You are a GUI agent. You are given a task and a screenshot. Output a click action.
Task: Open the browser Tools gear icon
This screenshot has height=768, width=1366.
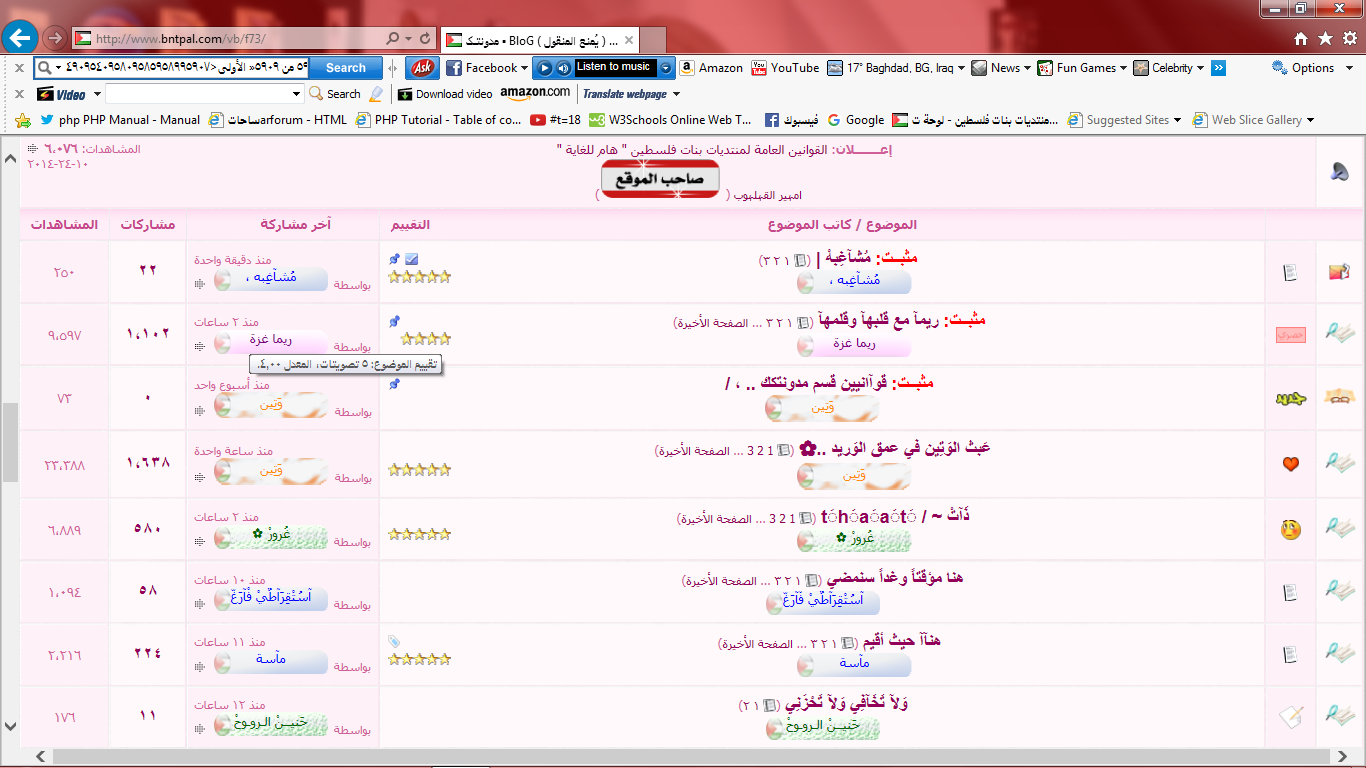coord(1350,38)
